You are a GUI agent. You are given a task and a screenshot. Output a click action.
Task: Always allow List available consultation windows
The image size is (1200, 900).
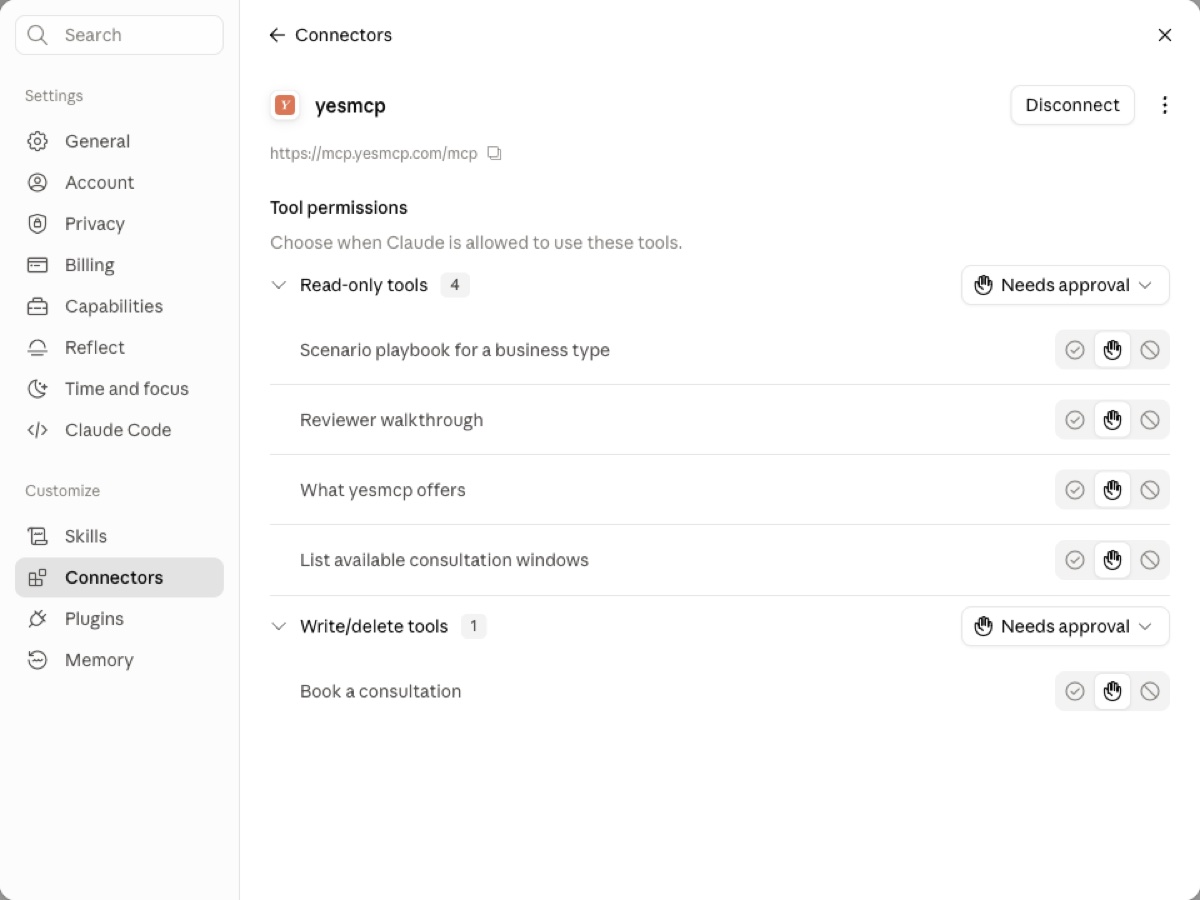click(1075, 560)
